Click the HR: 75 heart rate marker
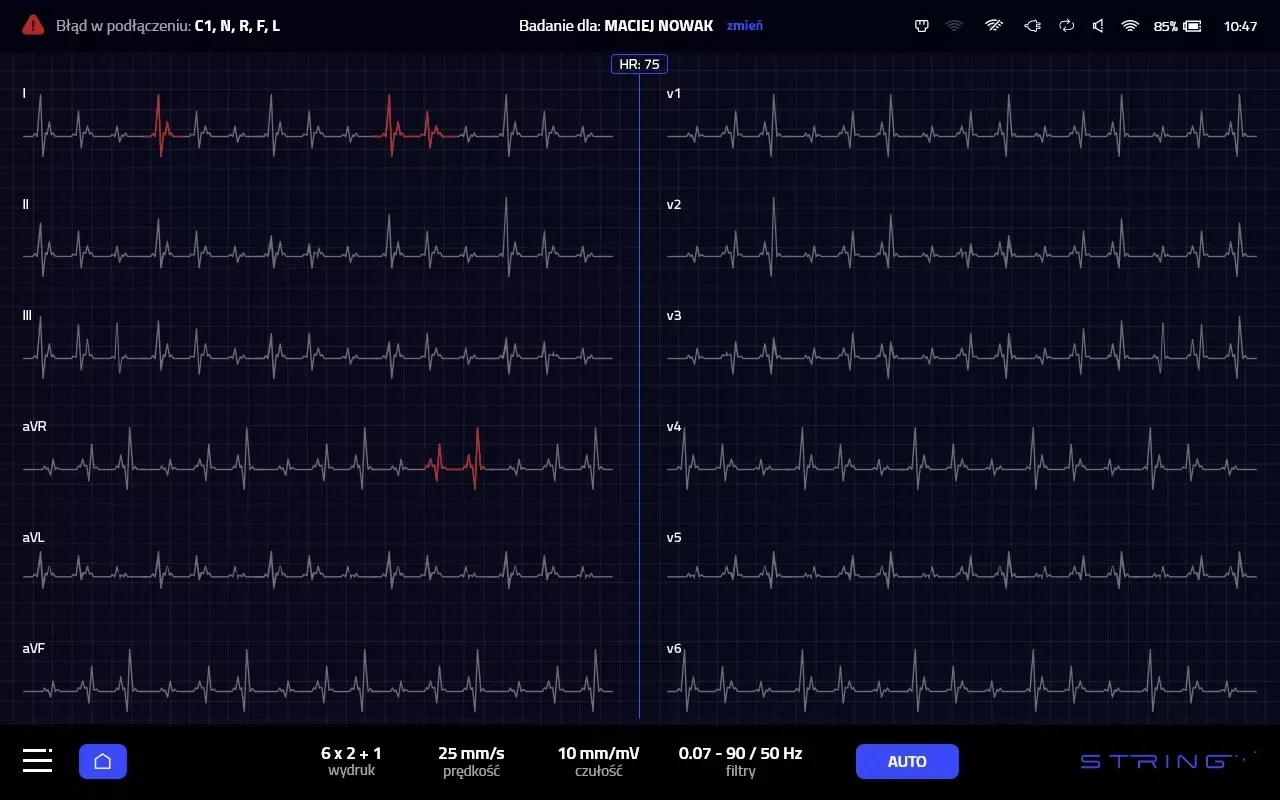 639,63
